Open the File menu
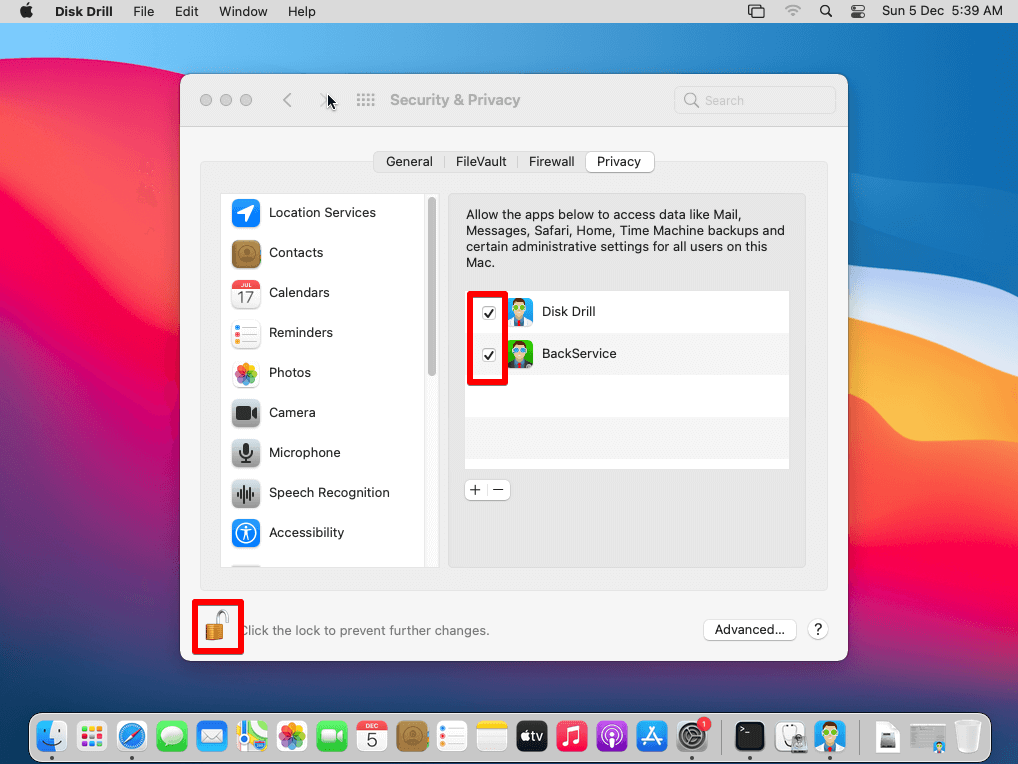The width and height of the screenshot is (1018, 764). (143, 11)
